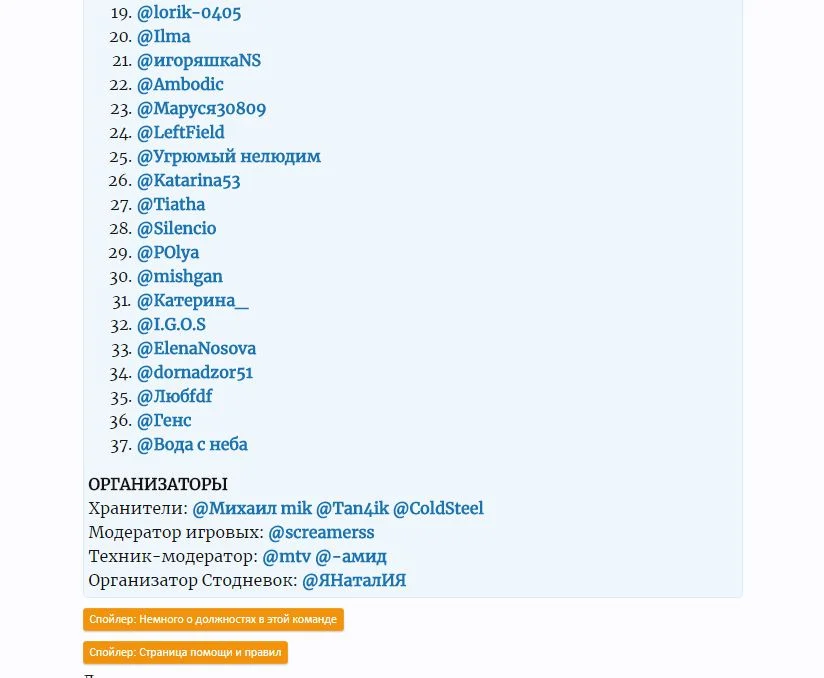Expand spoiler about team positions
Image resolution: width=824 pixels, height=678 pixels.
coord(213,620)
